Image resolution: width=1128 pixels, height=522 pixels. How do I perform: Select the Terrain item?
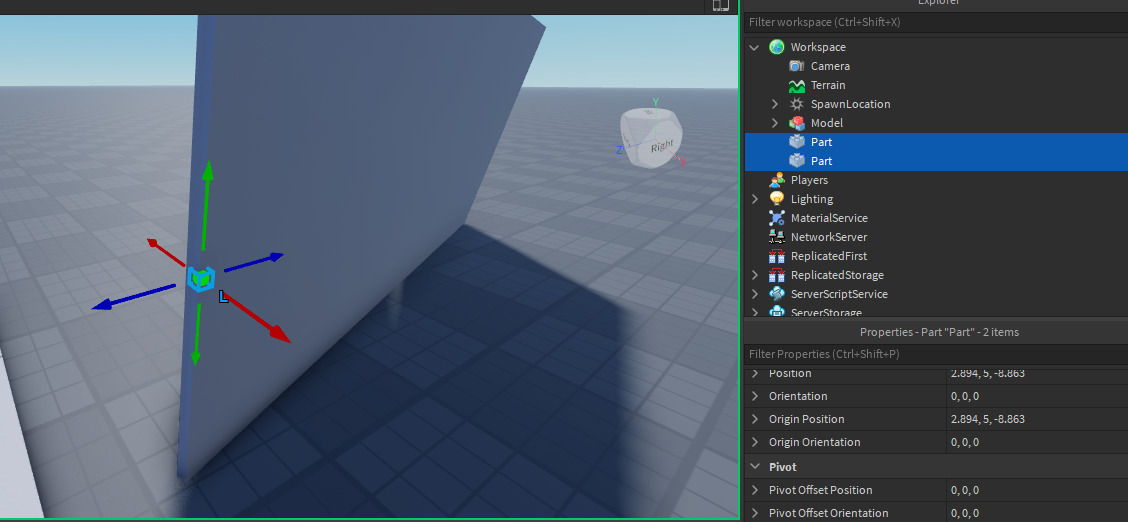coord(828,86)
